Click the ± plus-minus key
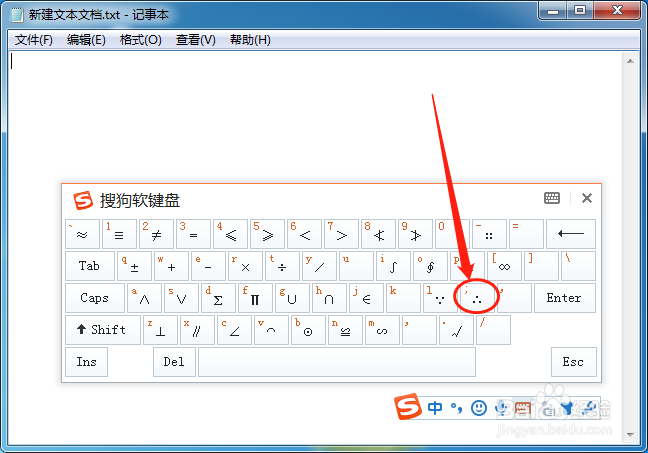The image size is (648, 453). coord(134,266)
